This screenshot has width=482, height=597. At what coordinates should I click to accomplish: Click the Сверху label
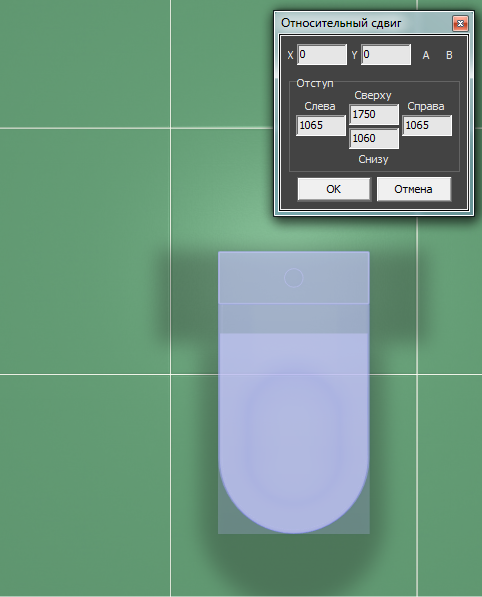(373, 95)
